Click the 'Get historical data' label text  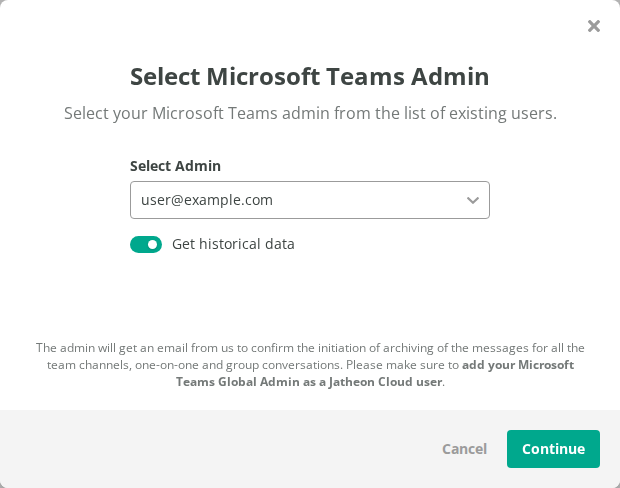pyautogui.click(x=233, y=244)
